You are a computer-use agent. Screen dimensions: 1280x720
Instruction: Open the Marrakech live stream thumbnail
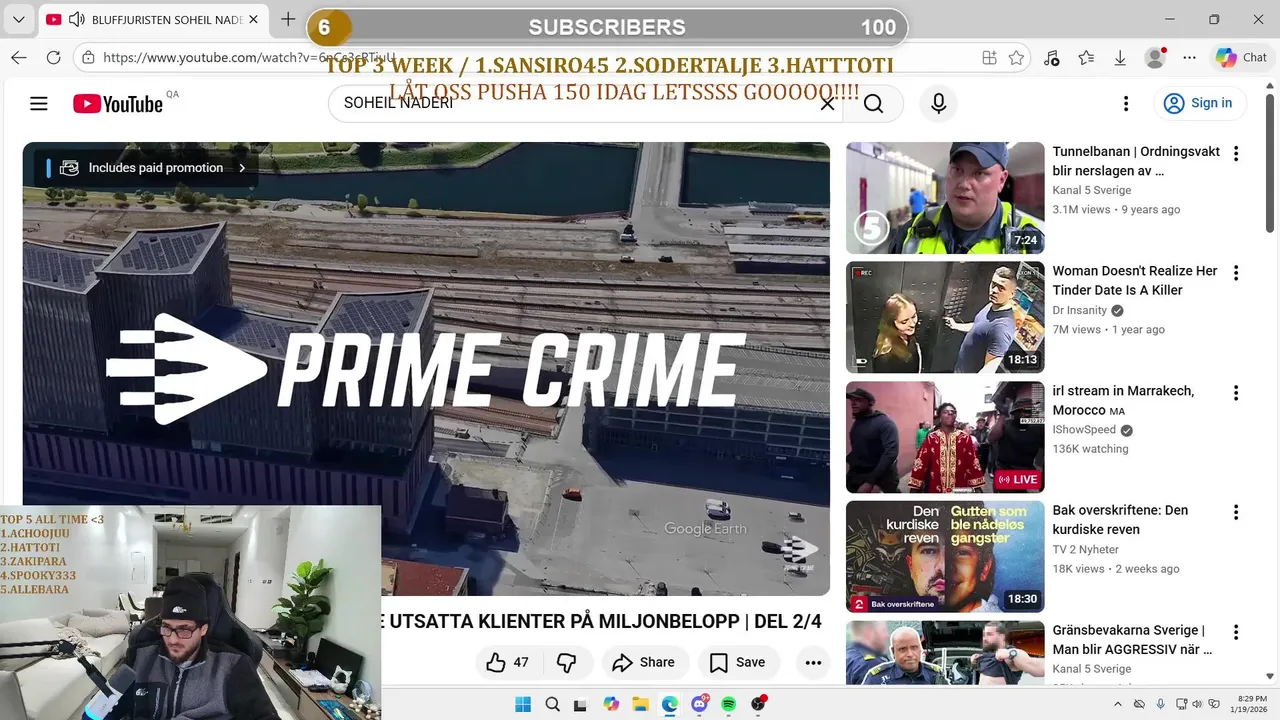[945, 437]
